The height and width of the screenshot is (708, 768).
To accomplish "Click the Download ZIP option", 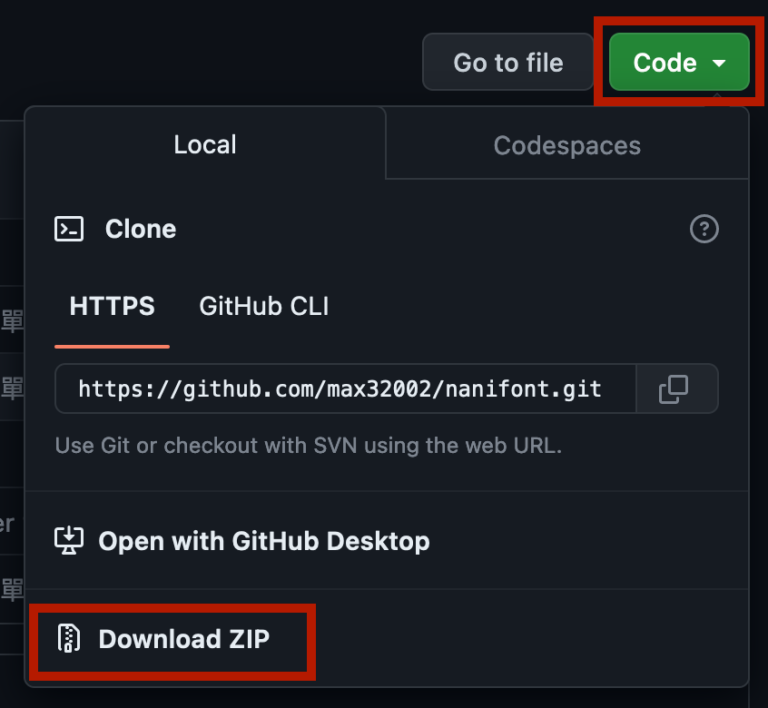I will coord(184,639).
